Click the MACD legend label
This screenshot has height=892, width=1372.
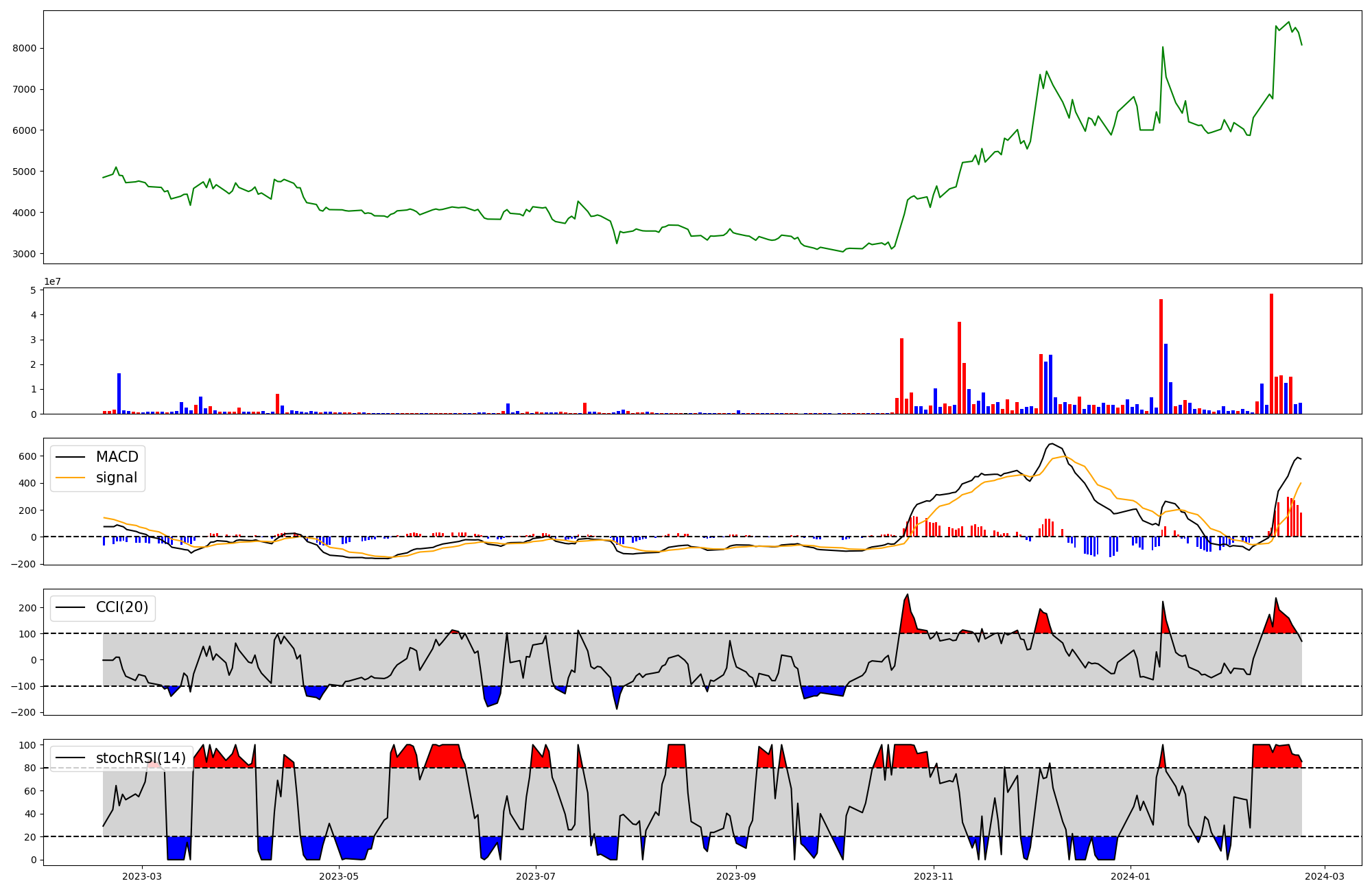click(x=117, y=457)
